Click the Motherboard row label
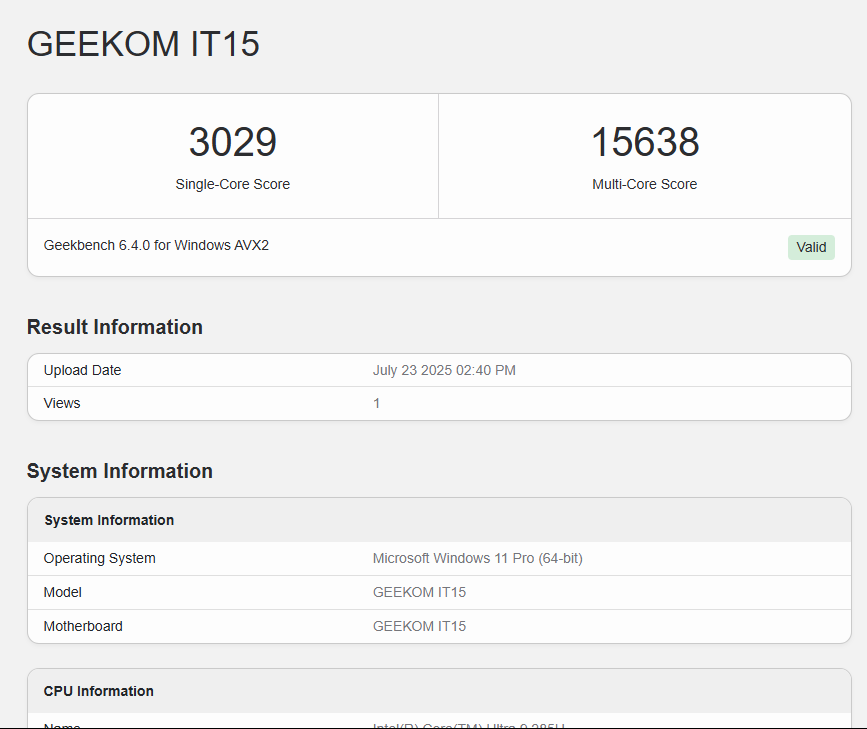This screenshot has width=867, height=729. (x=83, y=626)
